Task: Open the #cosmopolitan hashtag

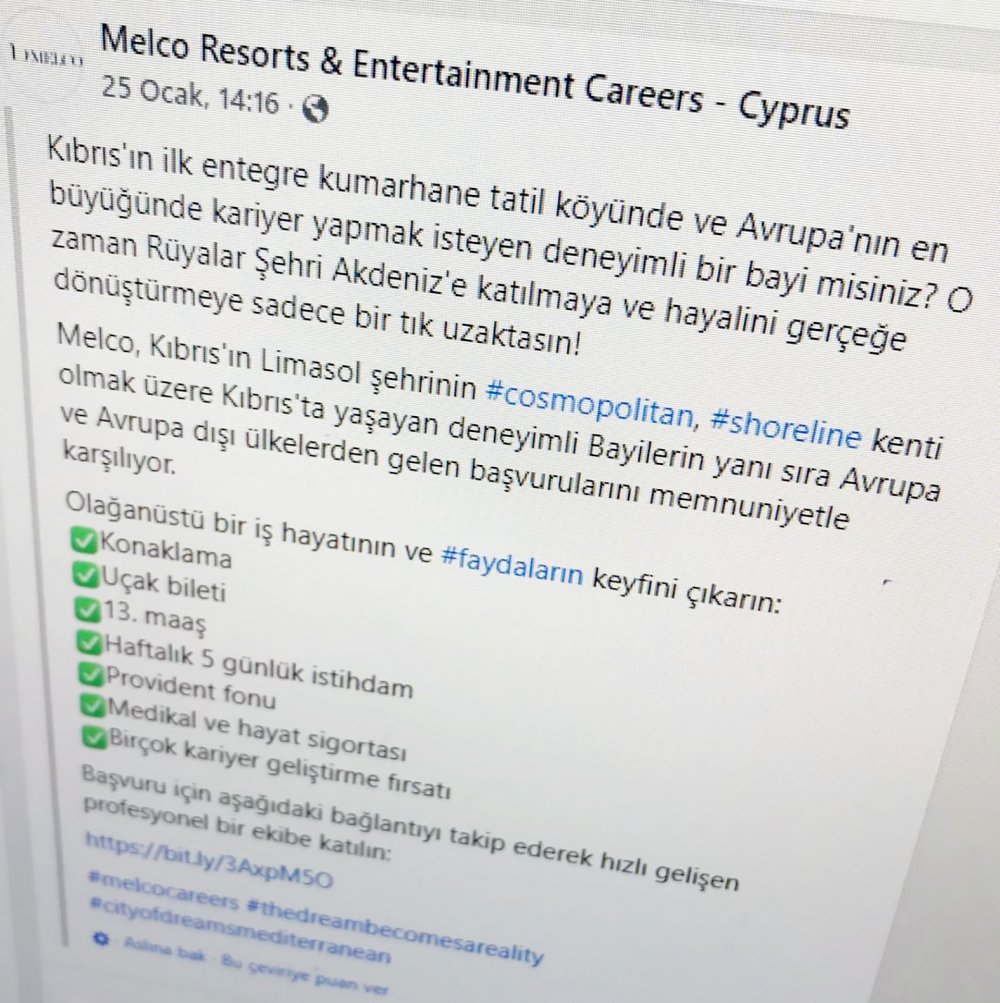Action: point(589,404)
